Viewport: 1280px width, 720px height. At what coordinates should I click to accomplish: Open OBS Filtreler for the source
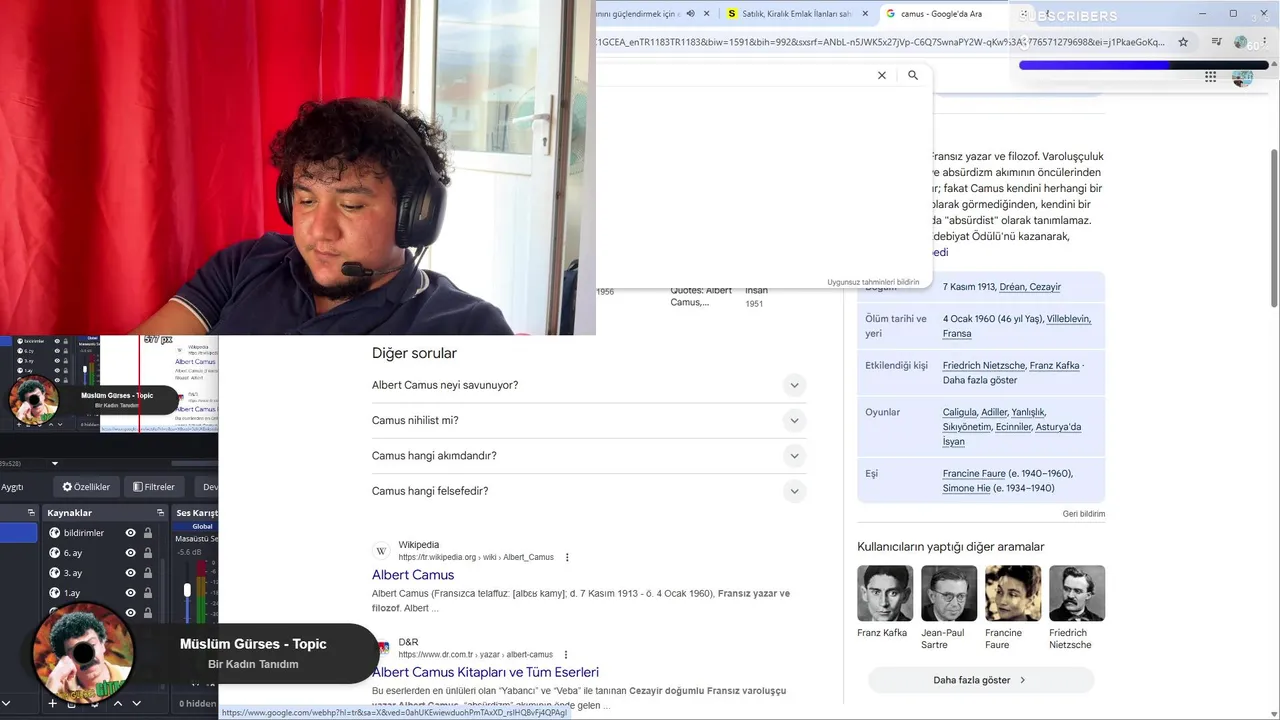[153, 487]
